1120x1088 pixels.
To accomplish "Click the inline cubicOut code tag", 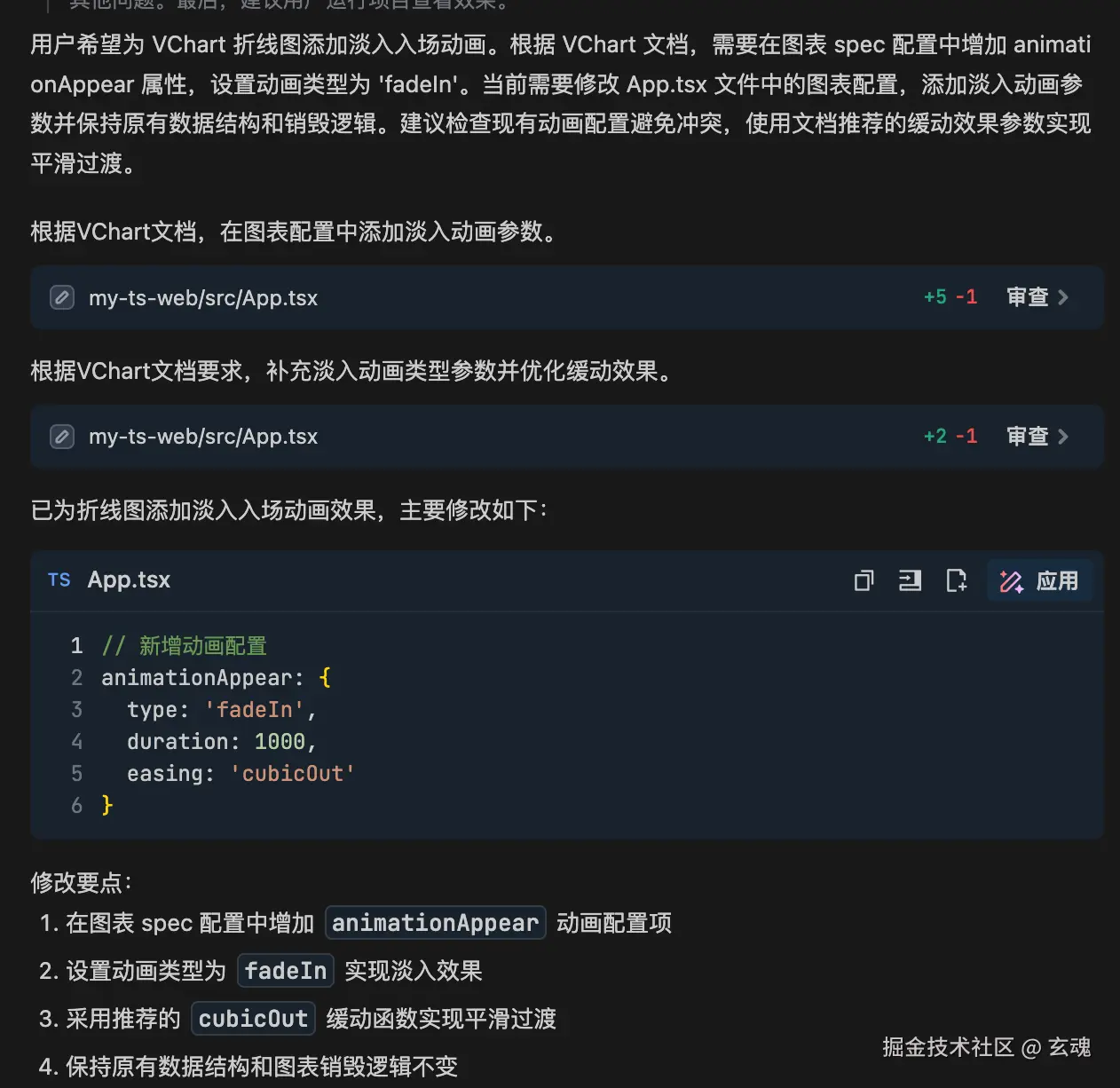I will 253,1019.
